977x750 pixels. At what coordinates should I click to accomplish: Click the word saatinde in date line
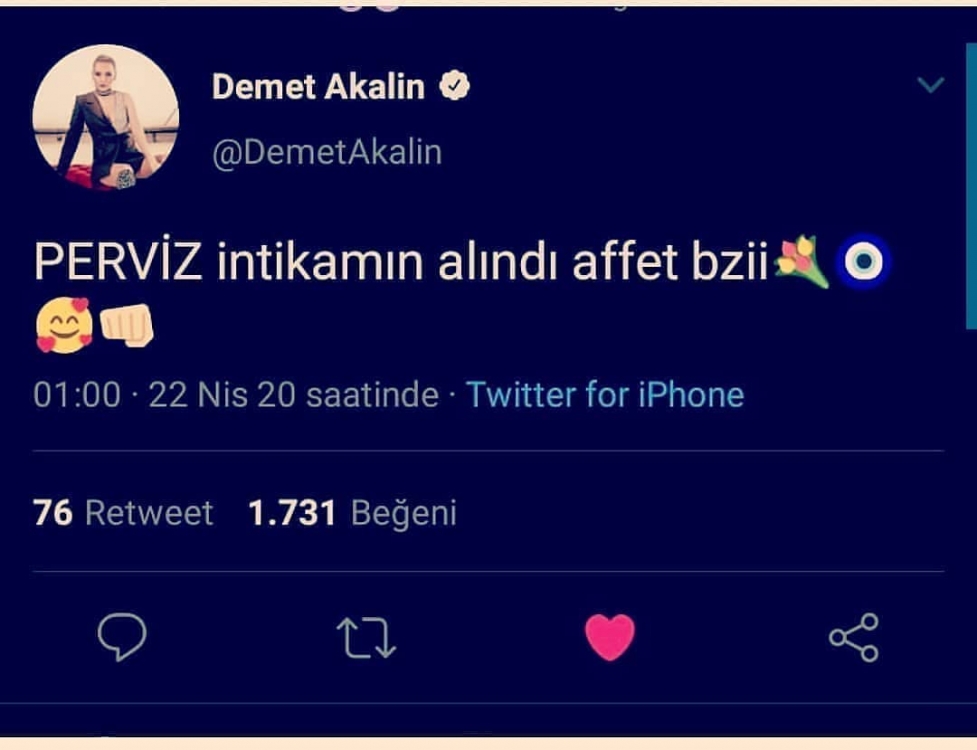click(373, 394)
